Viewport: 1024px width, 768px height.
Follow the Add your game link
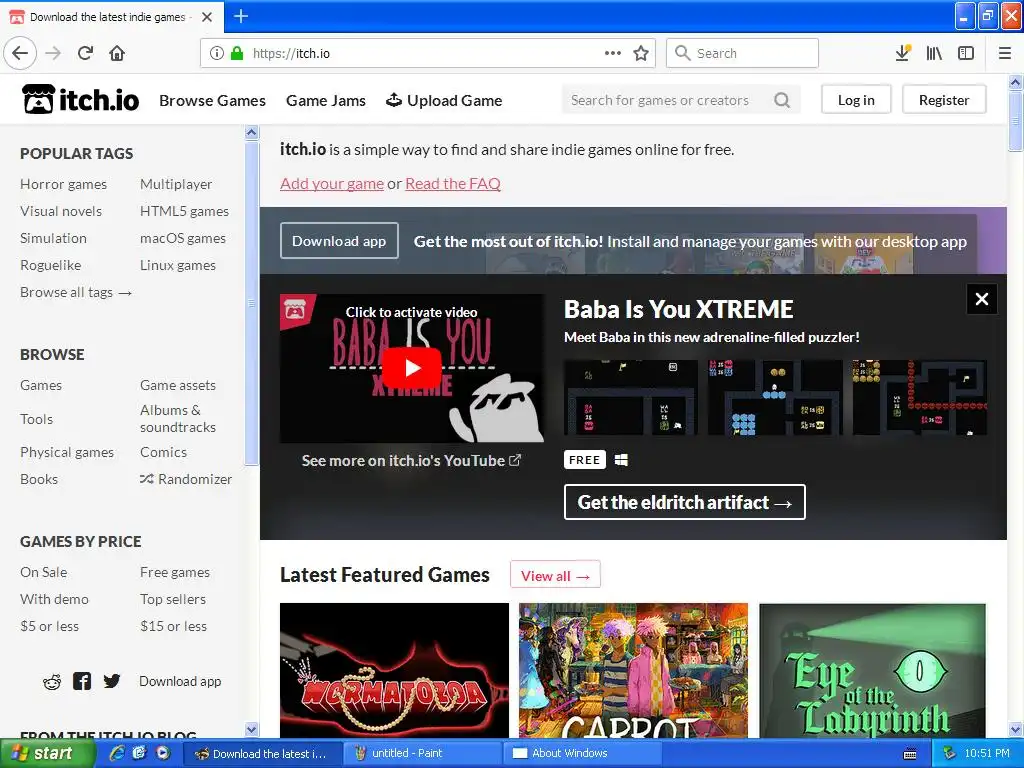pos(332,184)
